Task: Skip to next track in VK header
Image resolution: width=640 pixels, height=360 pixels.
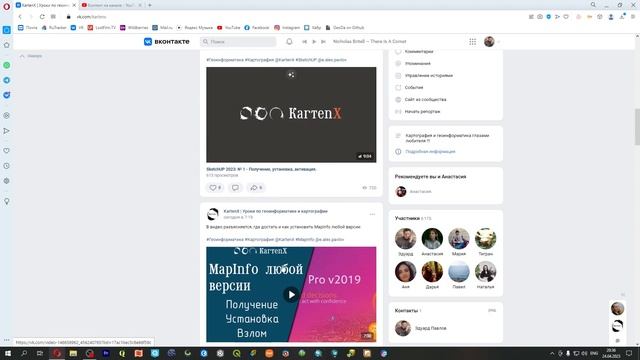Action: [323, 41]
